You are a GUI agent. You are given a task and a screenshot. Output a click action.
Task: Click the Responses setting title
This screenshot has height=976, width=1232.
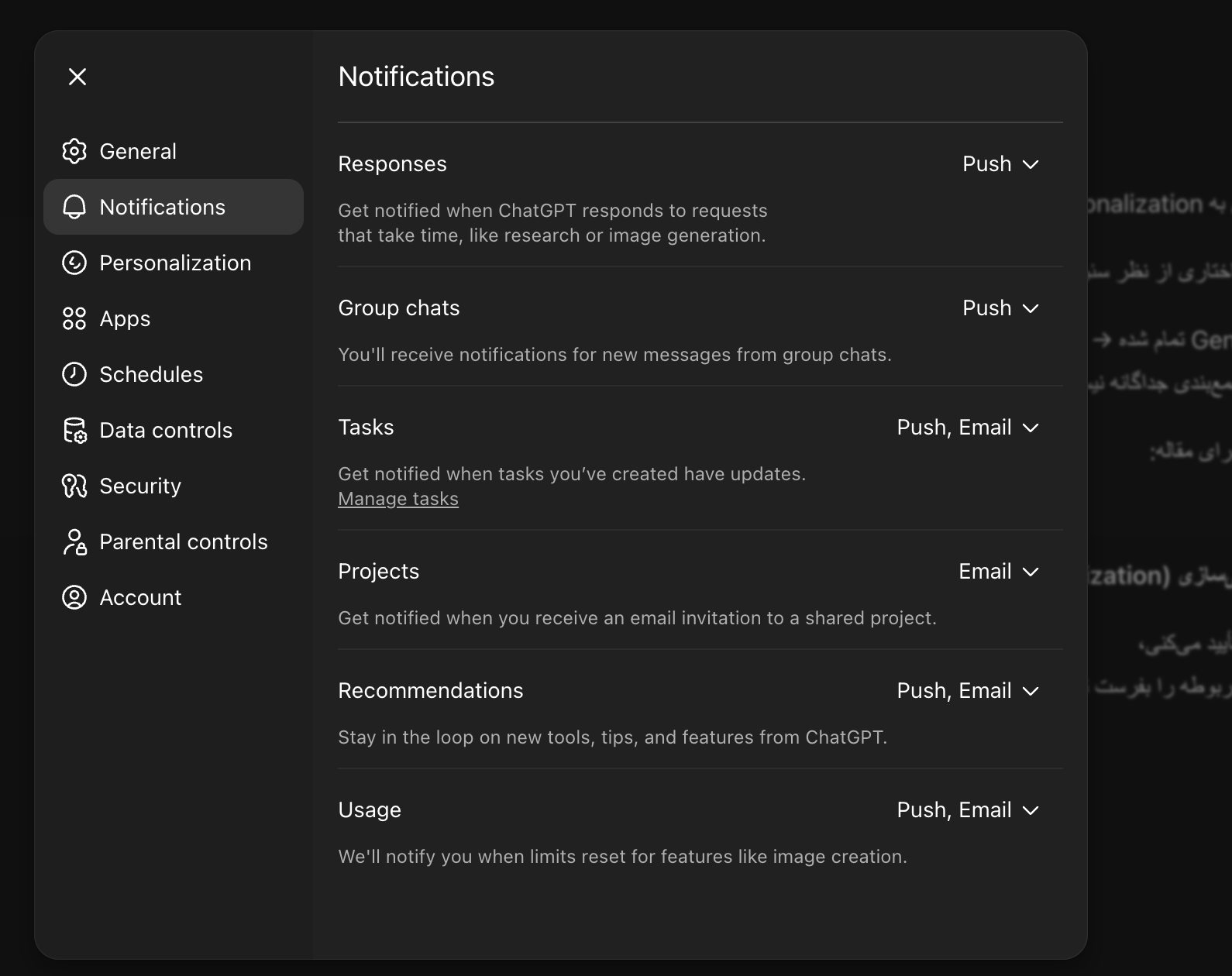click(393, 164)
